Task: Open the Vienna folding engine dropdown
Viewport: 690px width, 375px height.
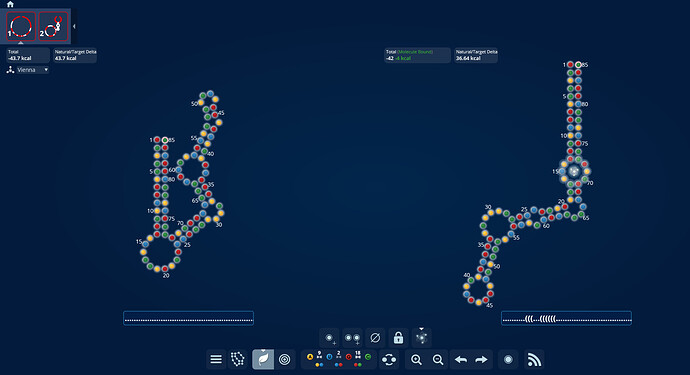Action: pyautogui.click(x=33, y=70)
